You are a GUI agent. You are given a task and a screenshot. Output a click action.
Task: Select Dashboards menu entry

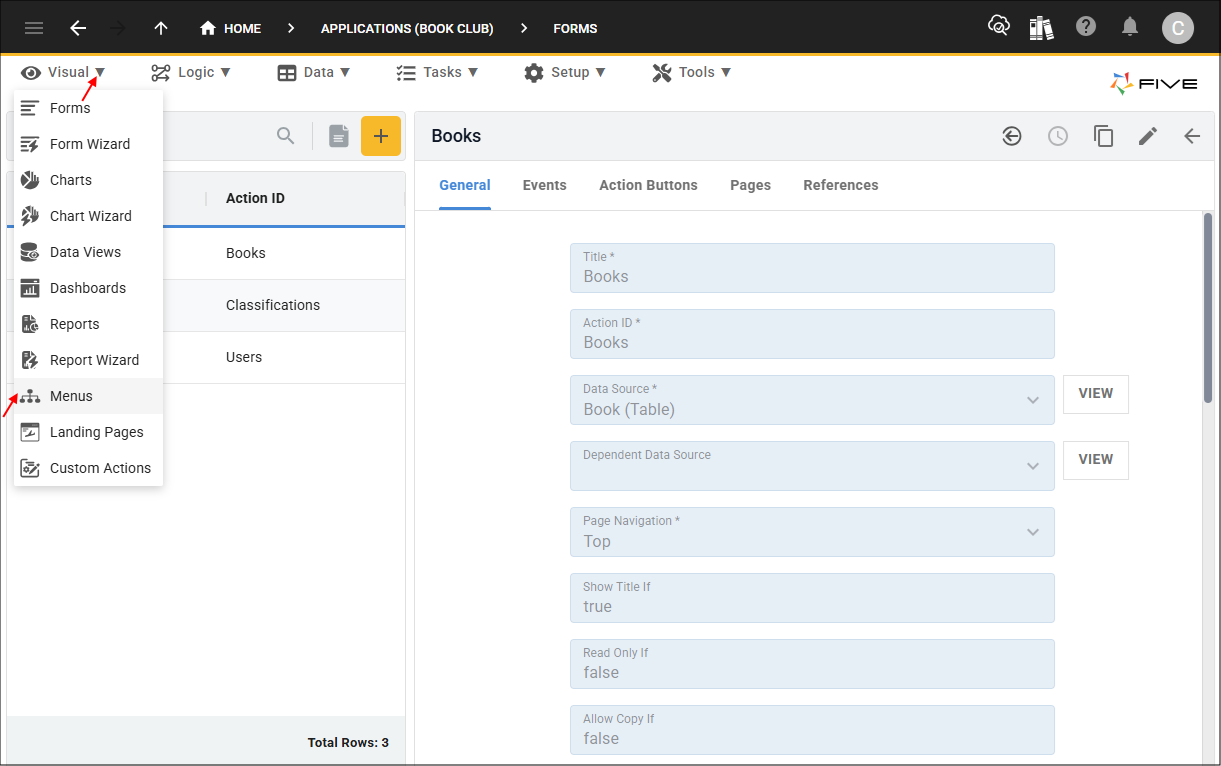pyautogui.click(x=88, y=288)
